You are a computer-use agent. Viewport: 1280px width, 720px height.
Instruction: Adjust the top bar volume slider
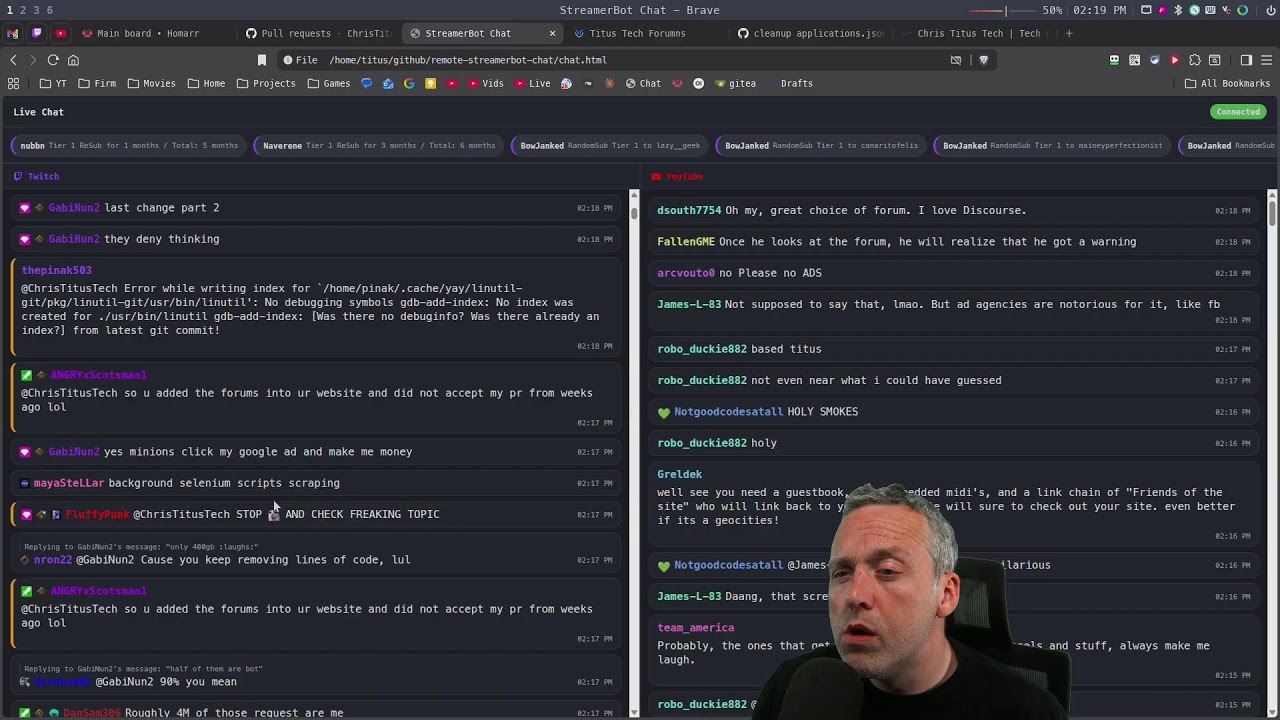[x=1003, y=10]
